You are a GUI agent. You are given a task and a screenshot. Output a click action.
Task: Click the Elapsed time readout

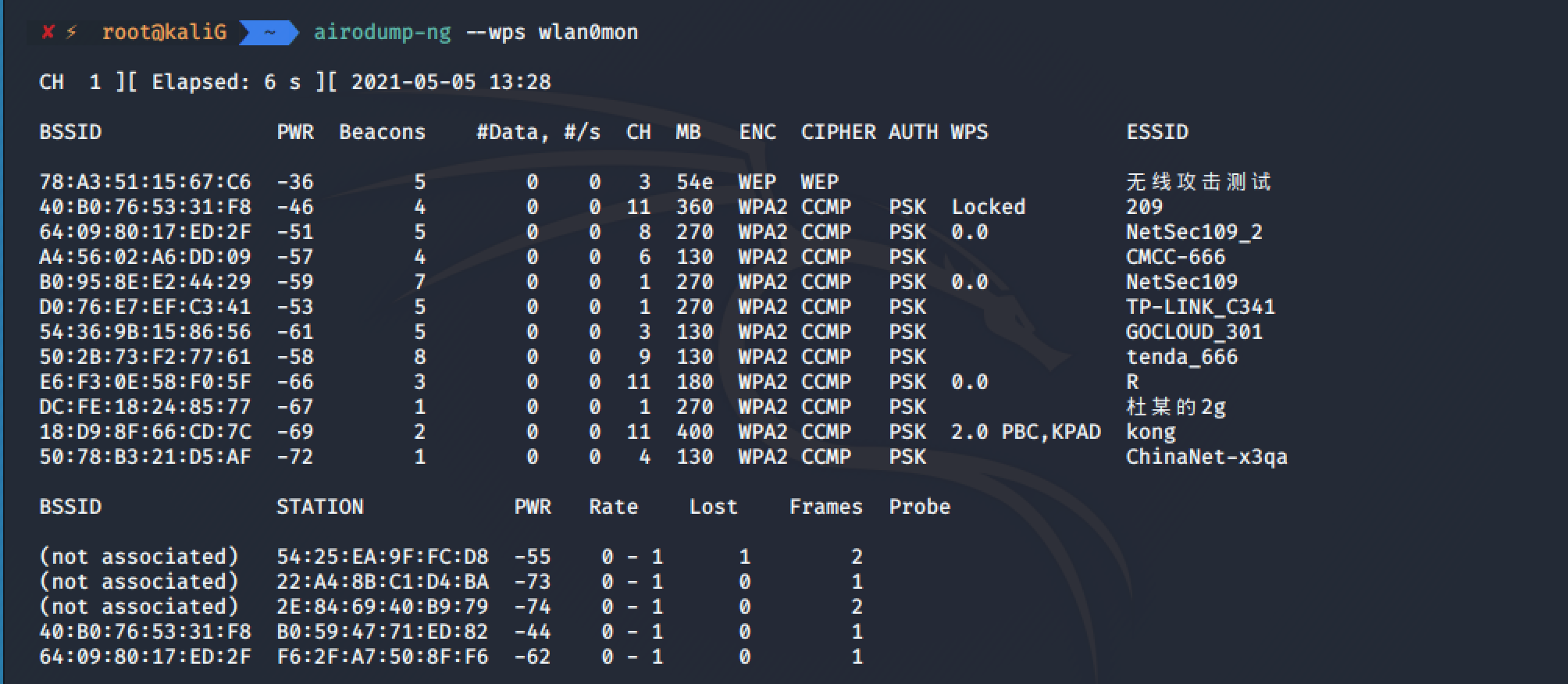(x=226, y=82)
